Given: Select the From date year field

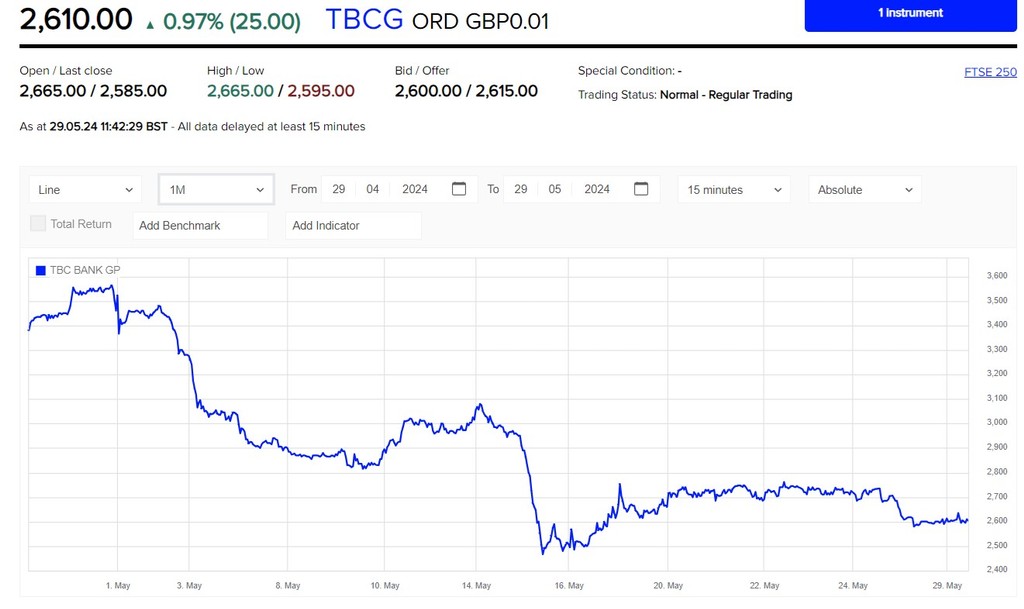Looking at the screenshot, I should [415, 189].
